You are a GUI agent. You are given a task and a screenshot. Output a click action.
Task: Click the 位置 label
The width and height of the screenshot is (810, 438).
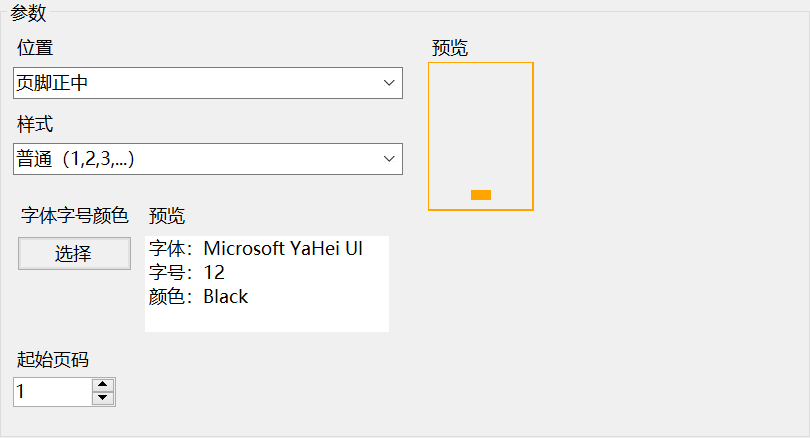[x=35, y=48]
